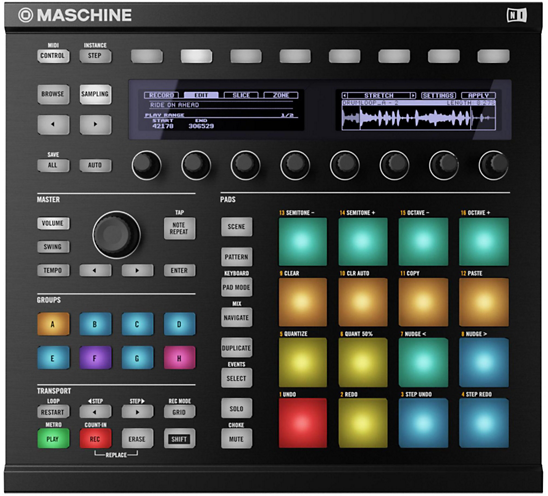Tap pad 7 NUDGE <

(x=423, y=362)
